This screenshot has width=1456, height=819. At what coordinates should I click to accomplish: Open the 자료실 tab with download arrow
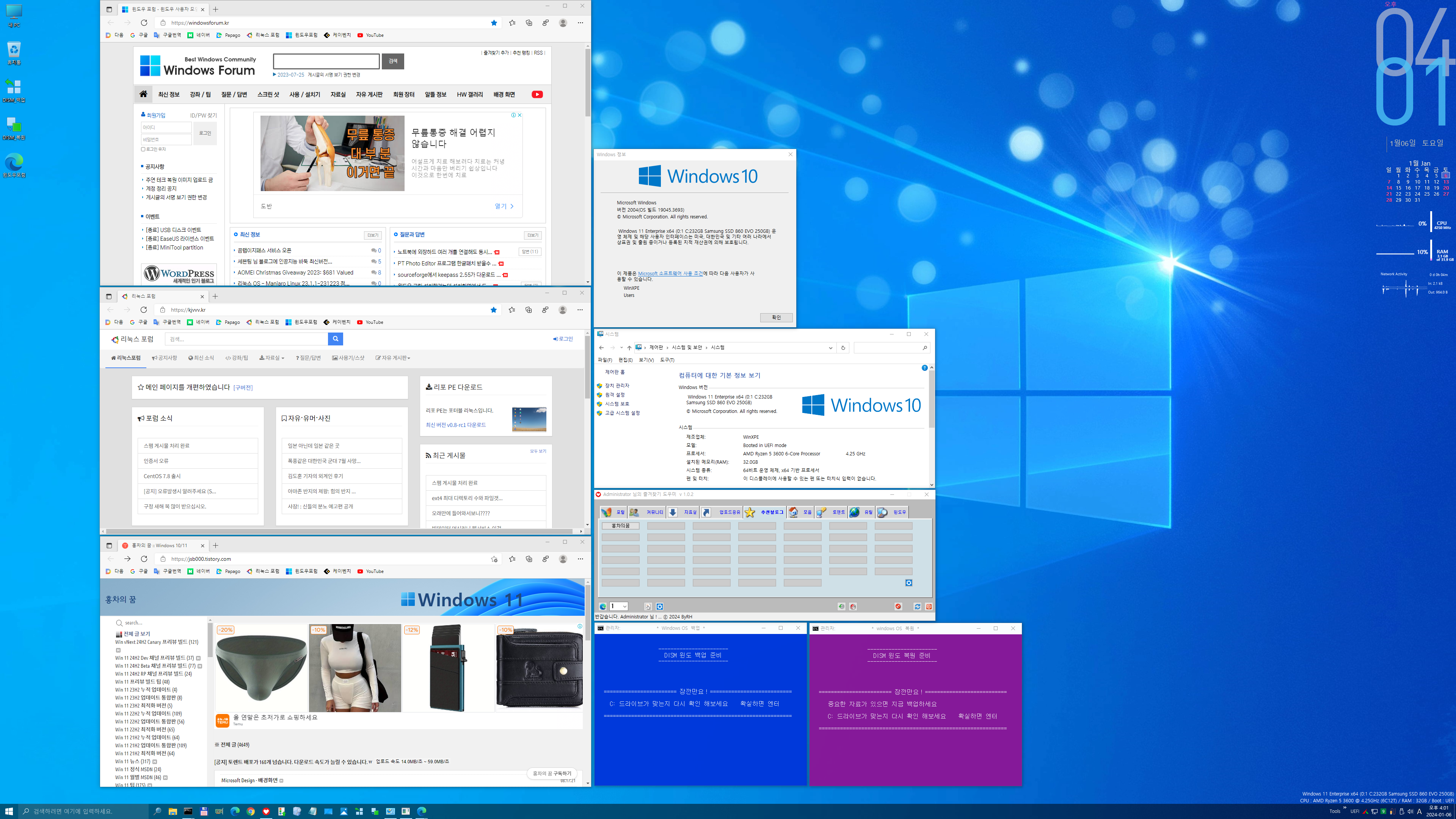tap(683, 512)
